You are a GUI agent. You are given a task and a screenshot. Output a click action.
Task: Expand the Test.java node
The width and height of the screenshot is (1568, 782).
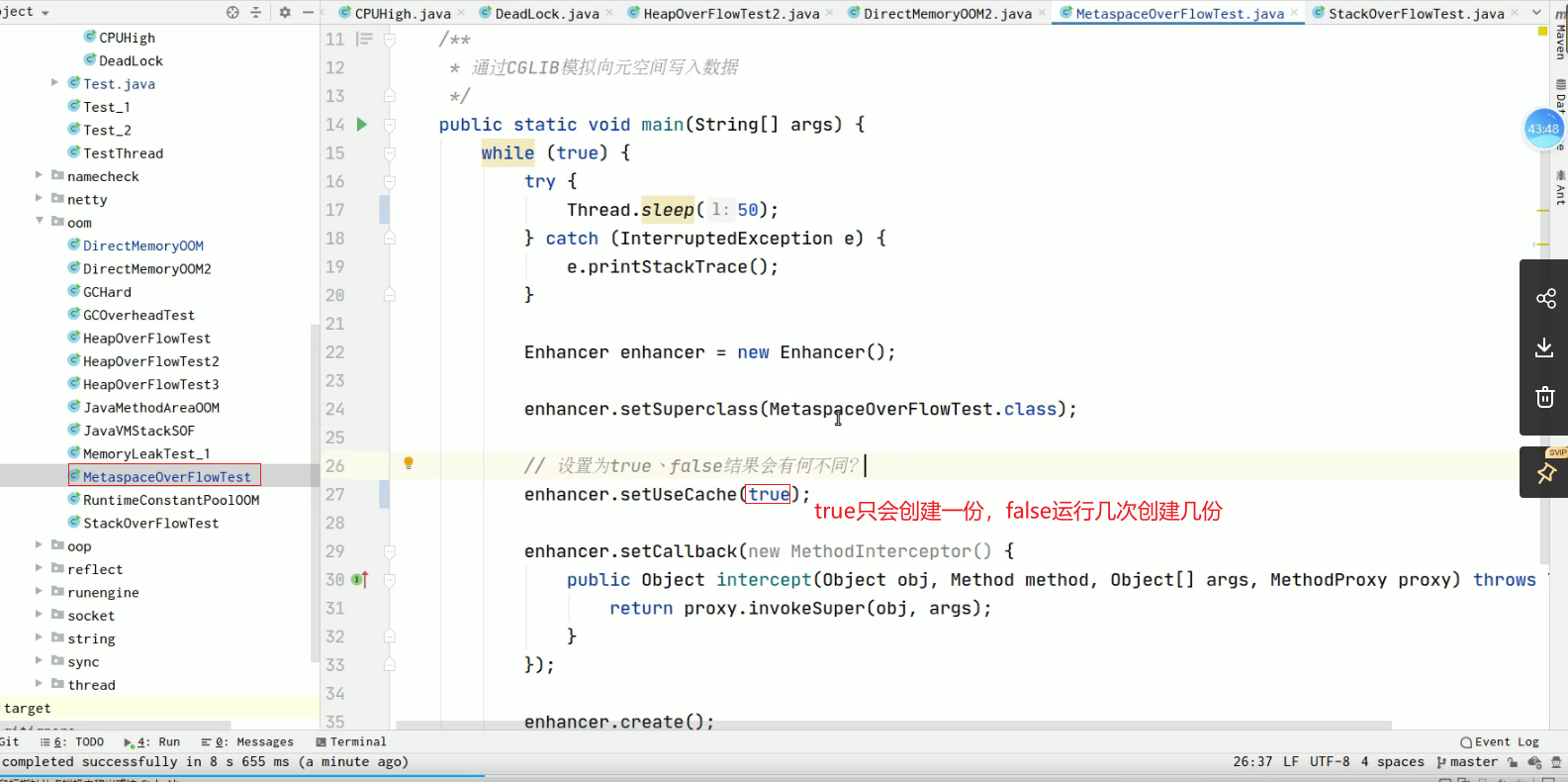click(x=55, y=83)
